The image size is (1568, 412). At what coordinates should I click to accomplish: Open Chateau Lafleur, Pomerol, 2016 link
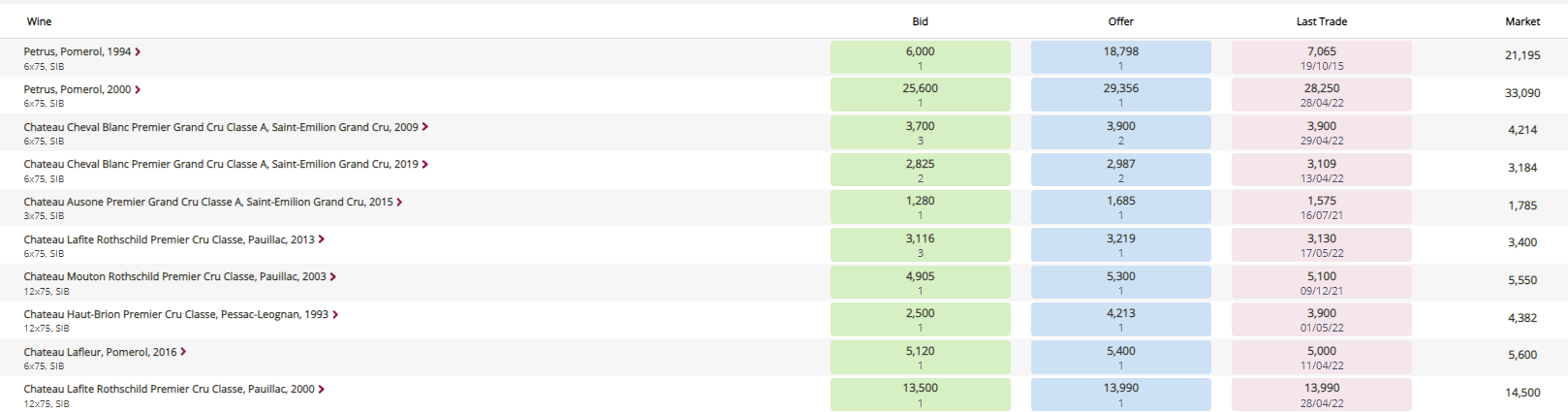click(101, 352)
